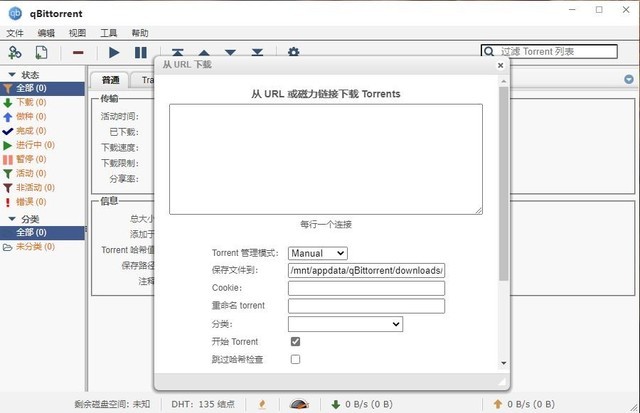Screen dimensions: 640x413
Task: Select the 普通 tab
Action: click(x=110, y=80)
